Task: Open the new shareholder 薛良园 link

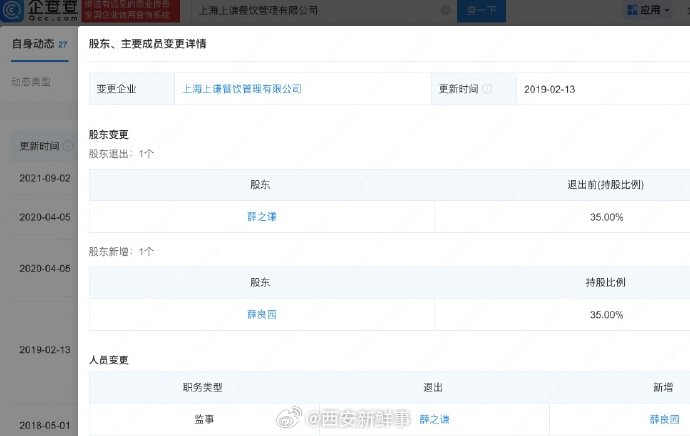Action: (x=262, y=314)
